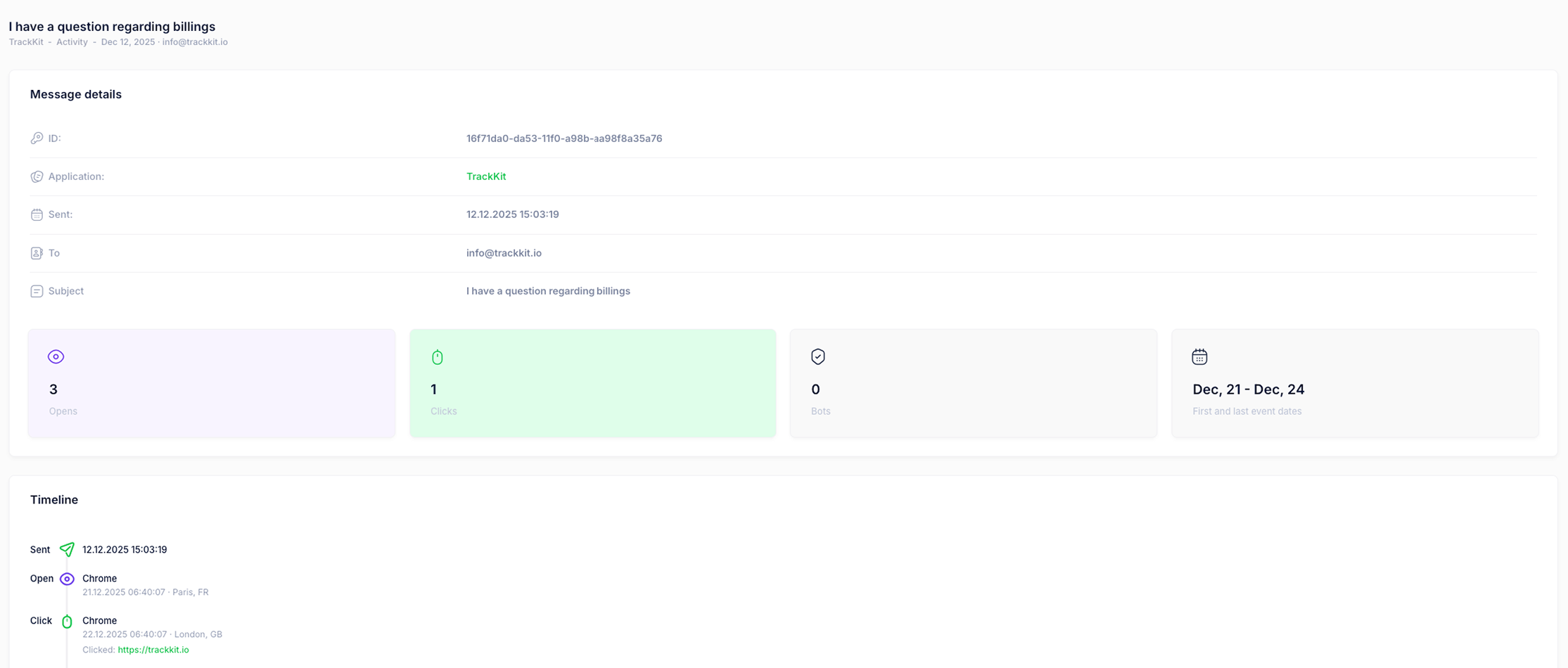Select the Opens statistics card
This screenshot has width=1568, height=668.
211,383
